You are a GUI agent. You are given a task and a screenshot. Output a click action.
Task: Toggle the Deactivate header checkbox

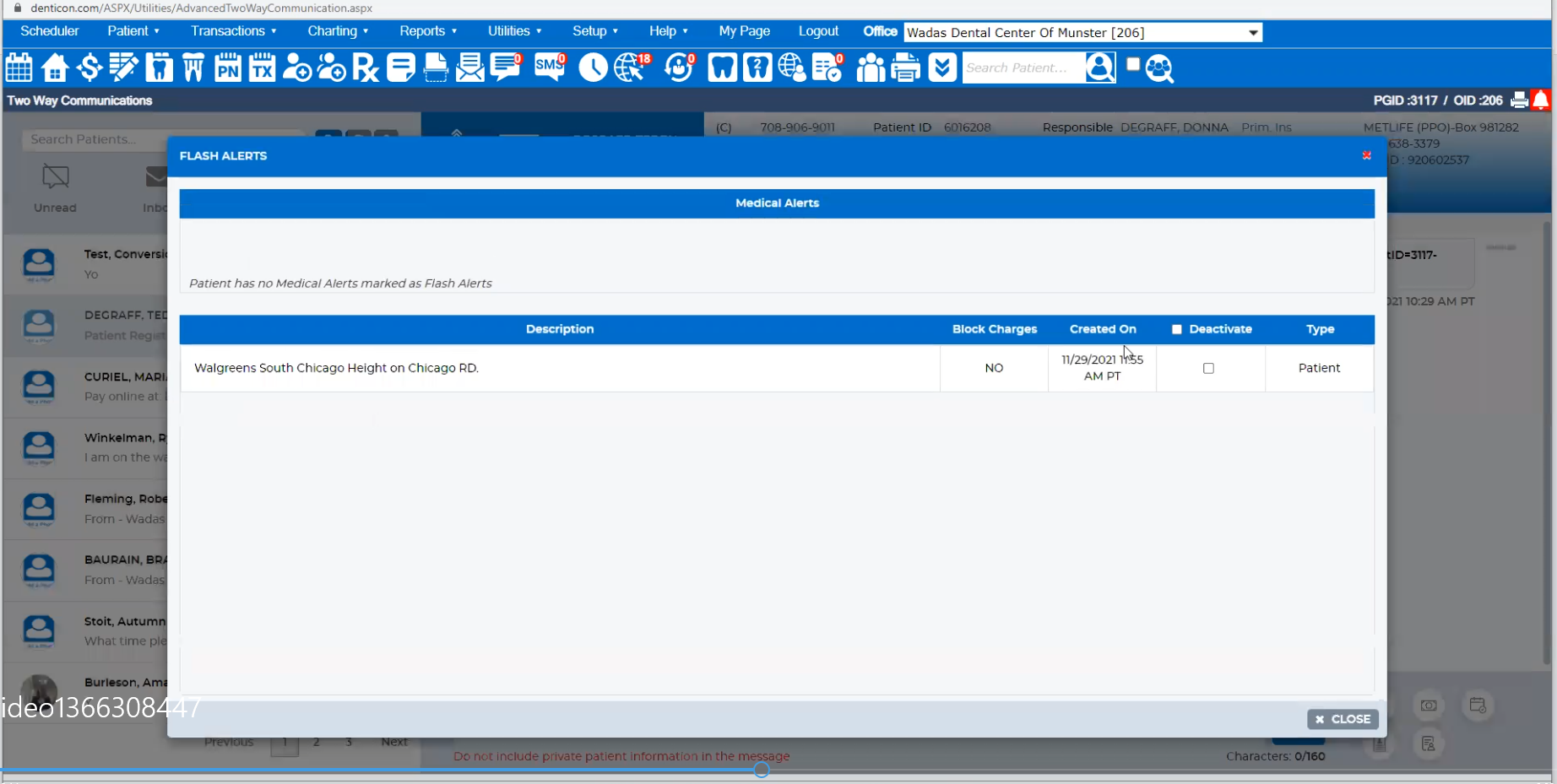pos(1176,329)
